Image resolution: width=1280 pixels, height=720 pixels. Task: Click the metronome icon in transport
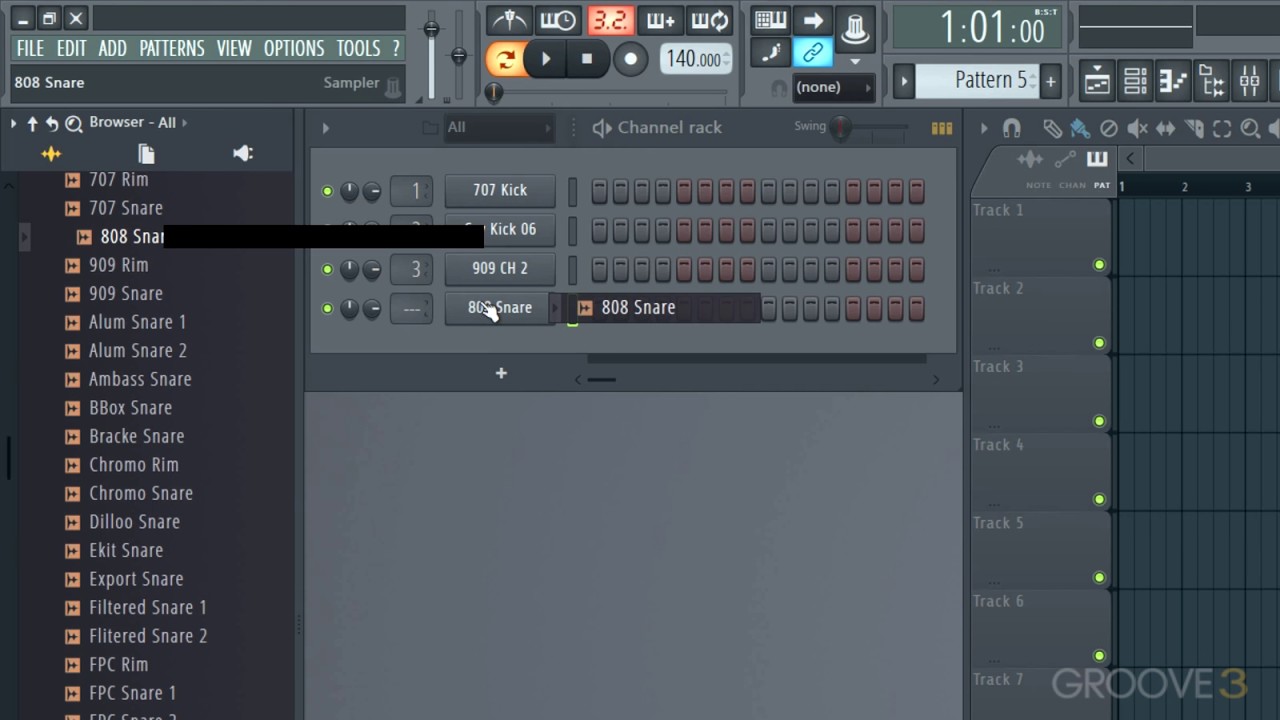pos(509,21)
